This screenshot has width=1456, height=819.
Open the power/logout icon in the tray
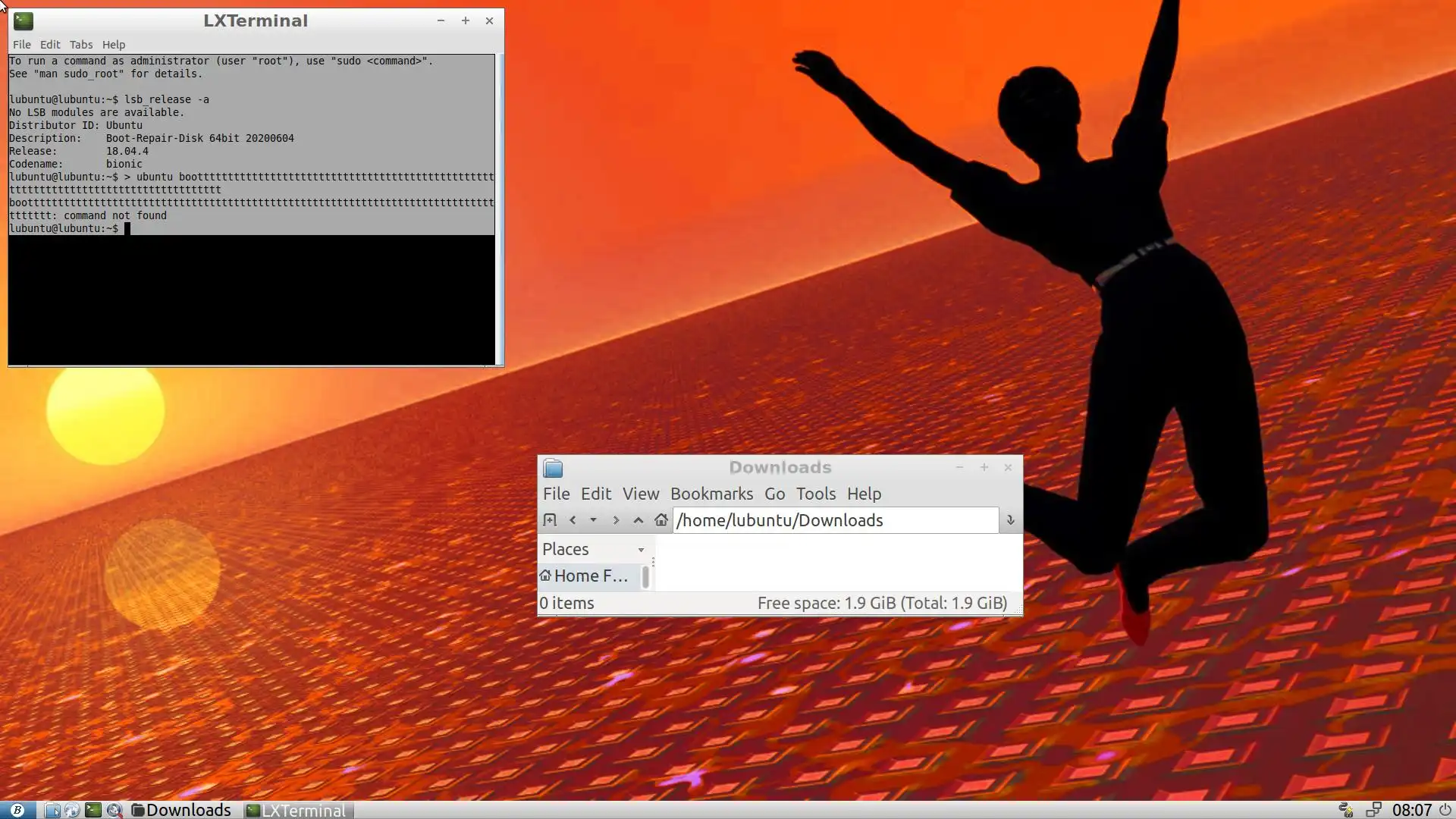tap(1445, 810)
